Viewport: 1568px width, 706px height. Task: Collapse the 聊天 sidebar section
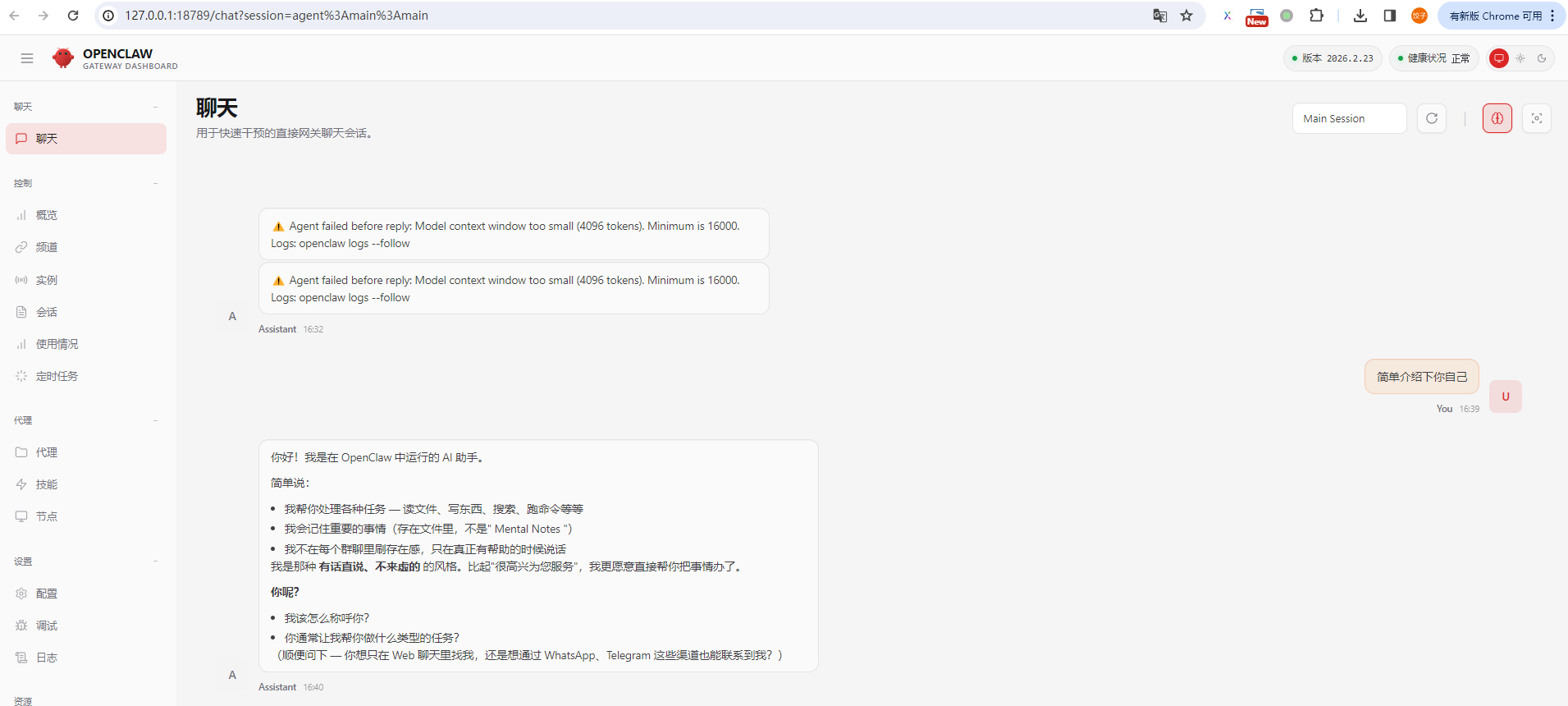[x=86, y=107]
